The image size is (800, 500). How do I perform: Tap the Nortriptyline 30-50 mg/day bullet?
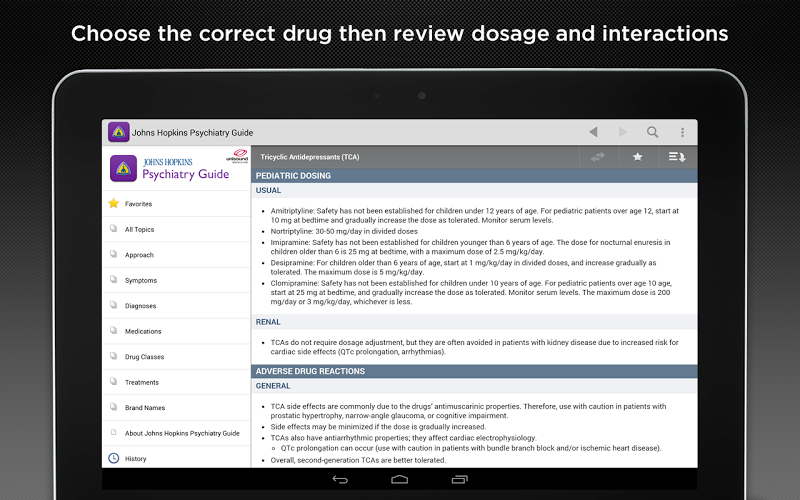pyautogui.click(x=344, y=231)
